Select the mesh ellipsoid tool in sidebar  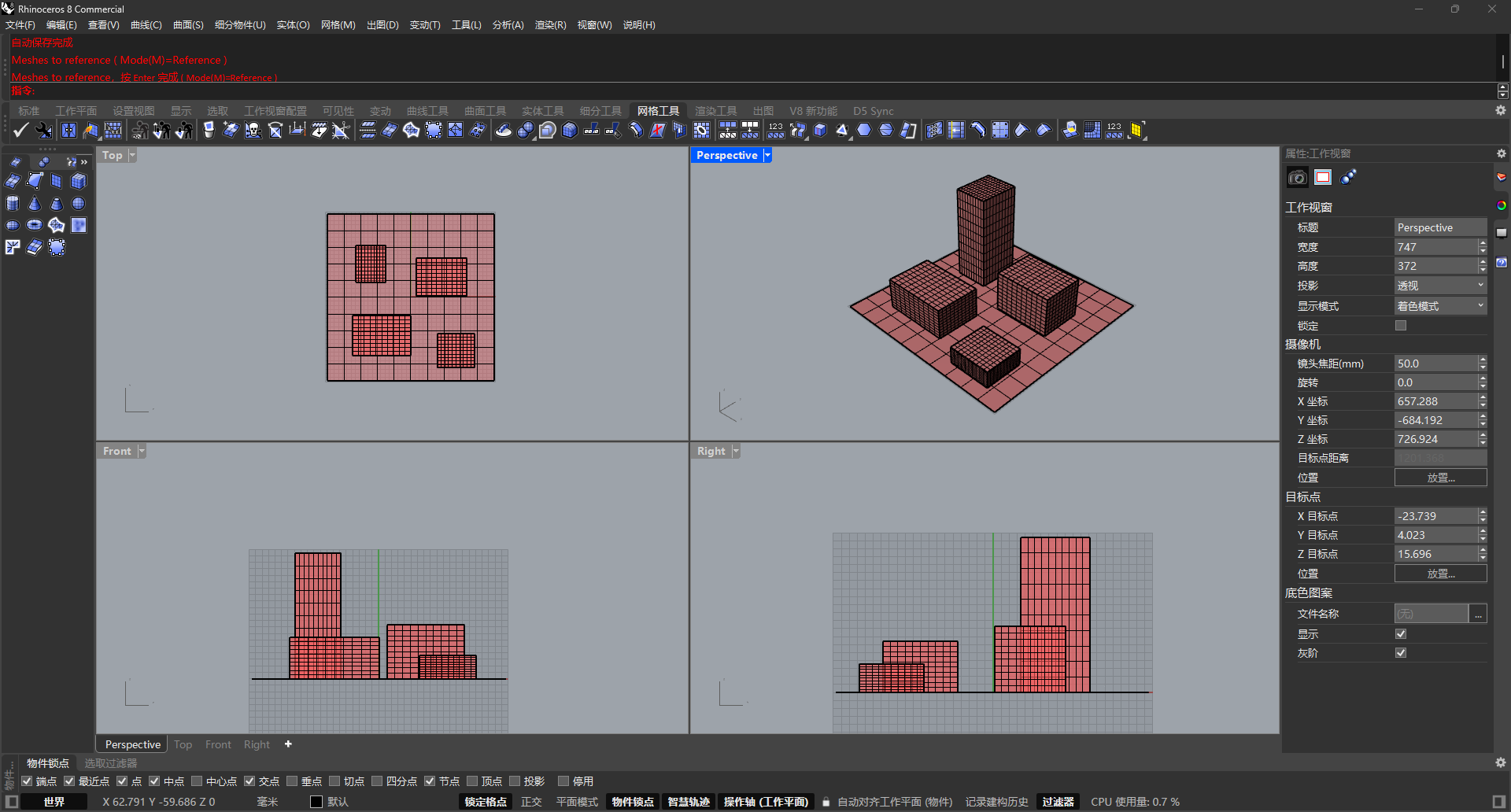click(13, 226)
